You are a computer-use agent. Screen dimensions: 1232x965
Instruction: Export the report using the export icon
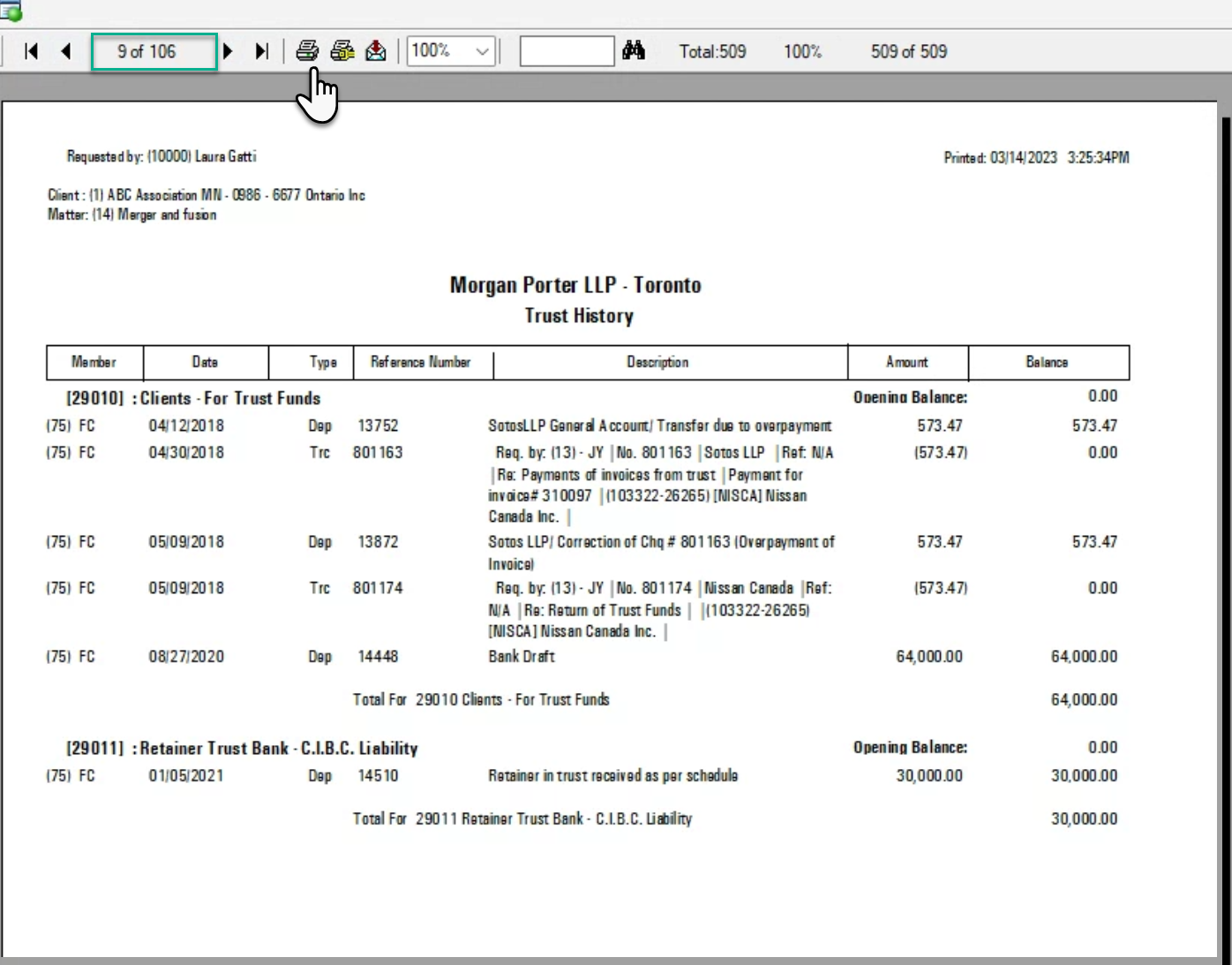tap(376, 50)
